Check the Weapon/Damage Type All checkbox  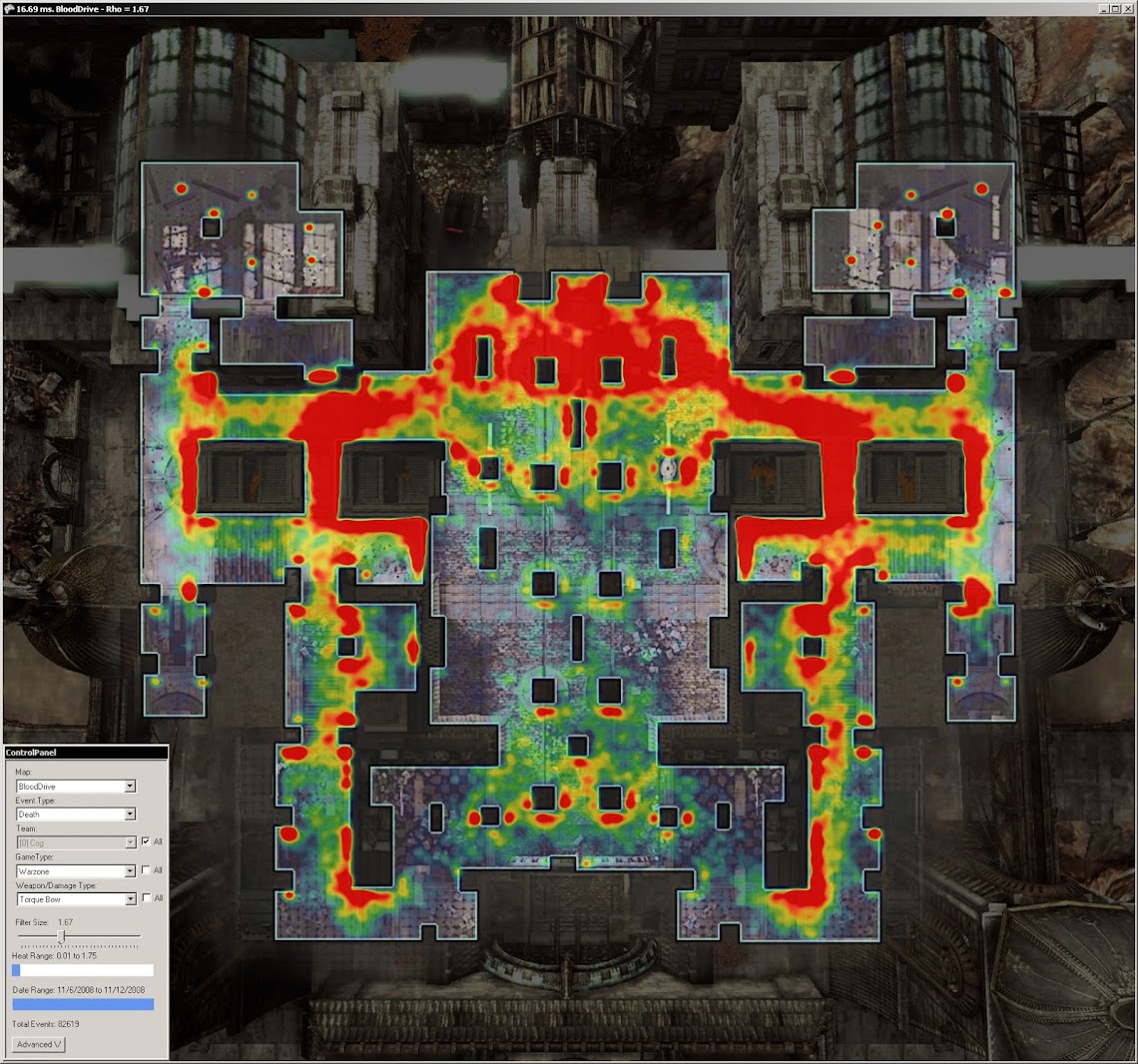click(146, 897)
